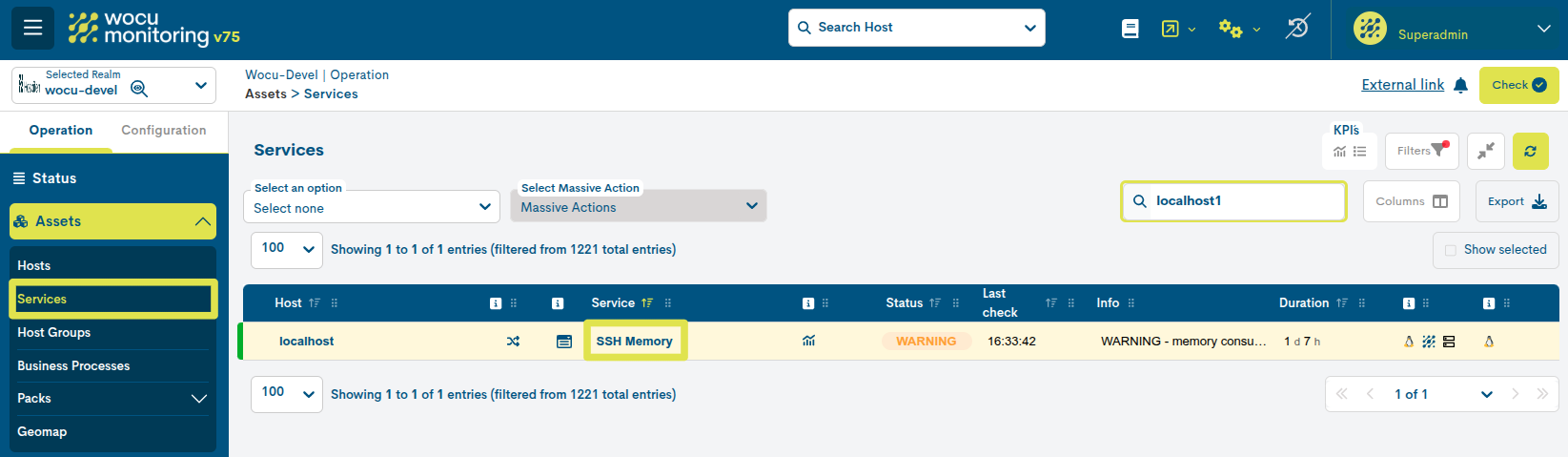
Task: Open the hamburger main menu
Action: [32, 28]
